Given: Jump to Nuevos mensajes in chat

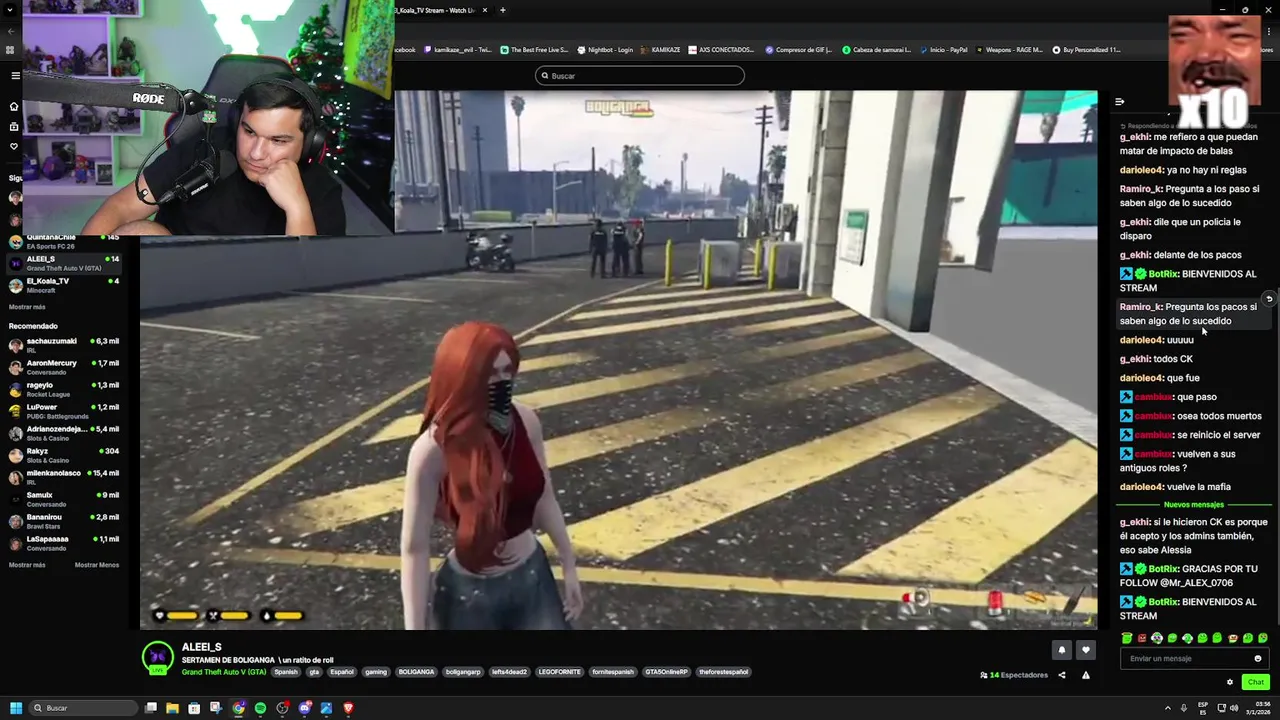Looking at the screenshot, I should (x=1193, y=505).
